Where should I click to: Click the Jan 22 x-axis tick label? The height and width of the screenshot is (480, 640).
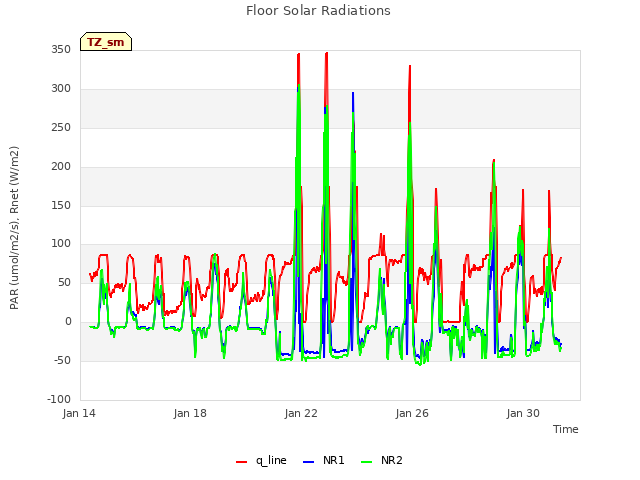point(301,413)
